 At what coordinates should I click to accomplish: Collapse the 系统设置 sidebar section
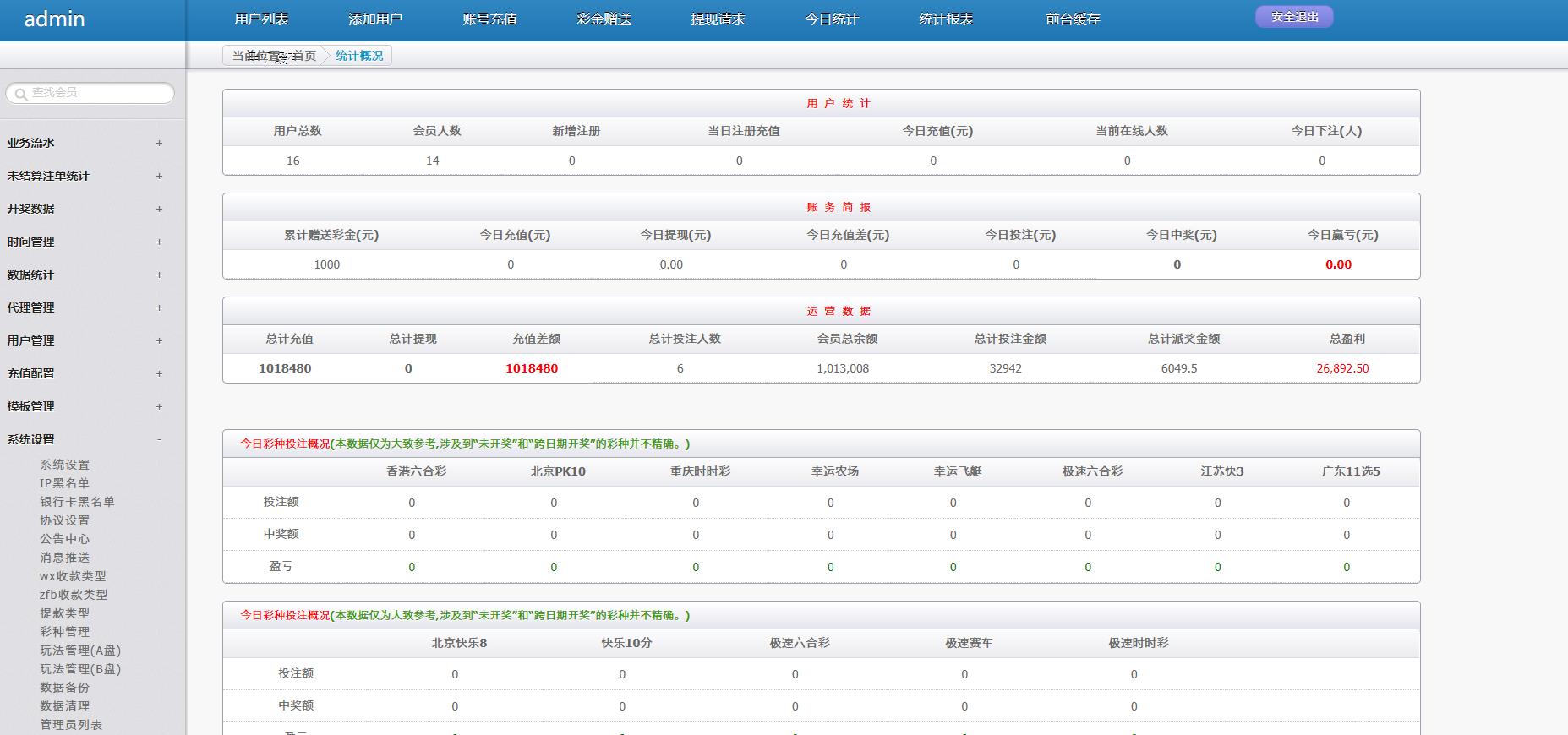click(x=159, y=439)
